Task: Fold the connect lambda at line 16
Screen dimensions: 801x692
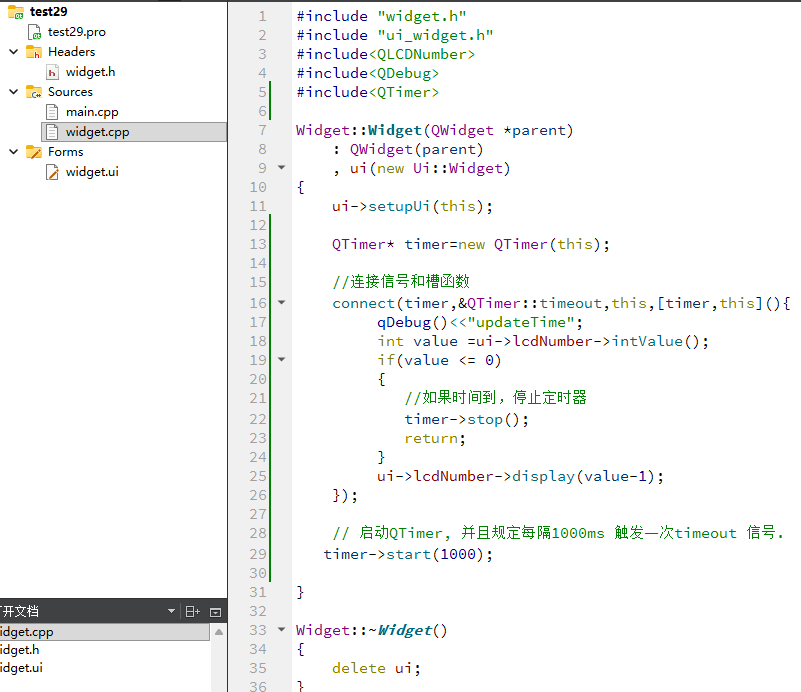Action: click(x=281, y=302)
